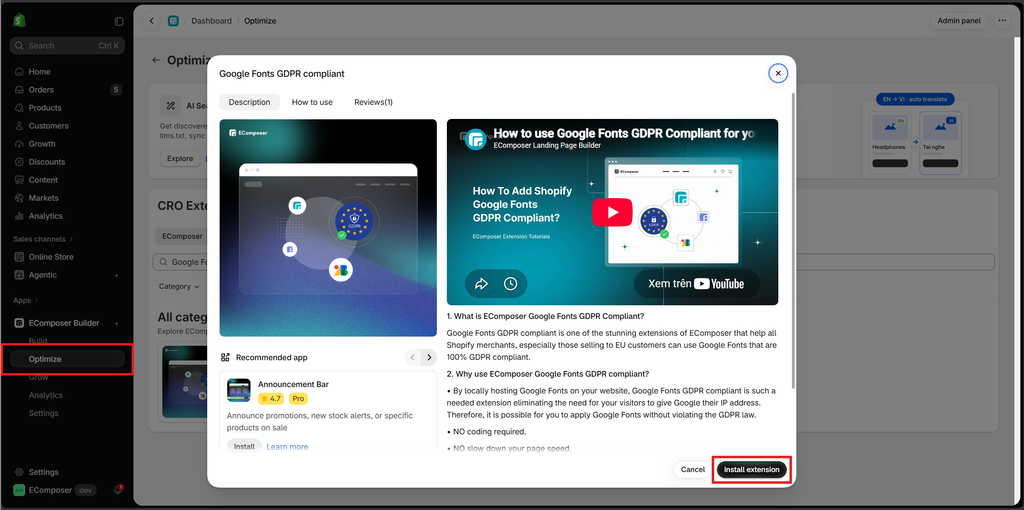Screen dimensions: 1024x510
Task: Open the three-dot more menu
Action: [x=1002, y=21]
